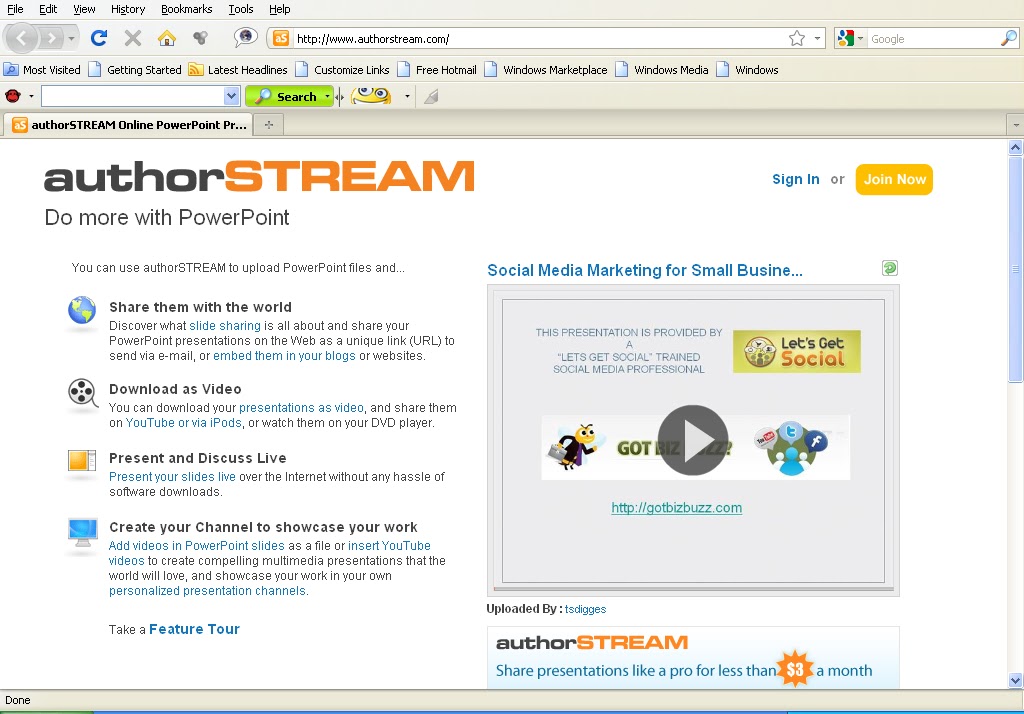Click the film reel Download as Video icon
This screenshot has height=714, width=1024.
pos(82,393)
